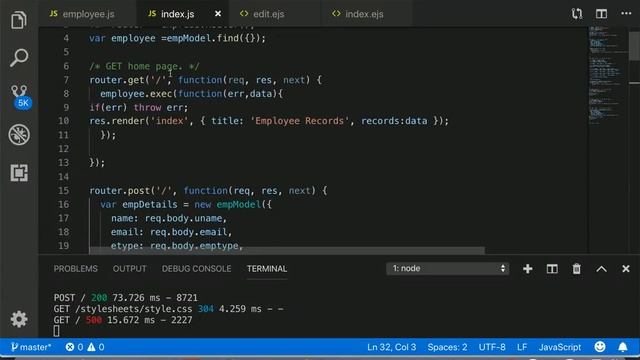640x360 pixels.
Task: Click 'router.post' on line 15
Action: [120, 191]
